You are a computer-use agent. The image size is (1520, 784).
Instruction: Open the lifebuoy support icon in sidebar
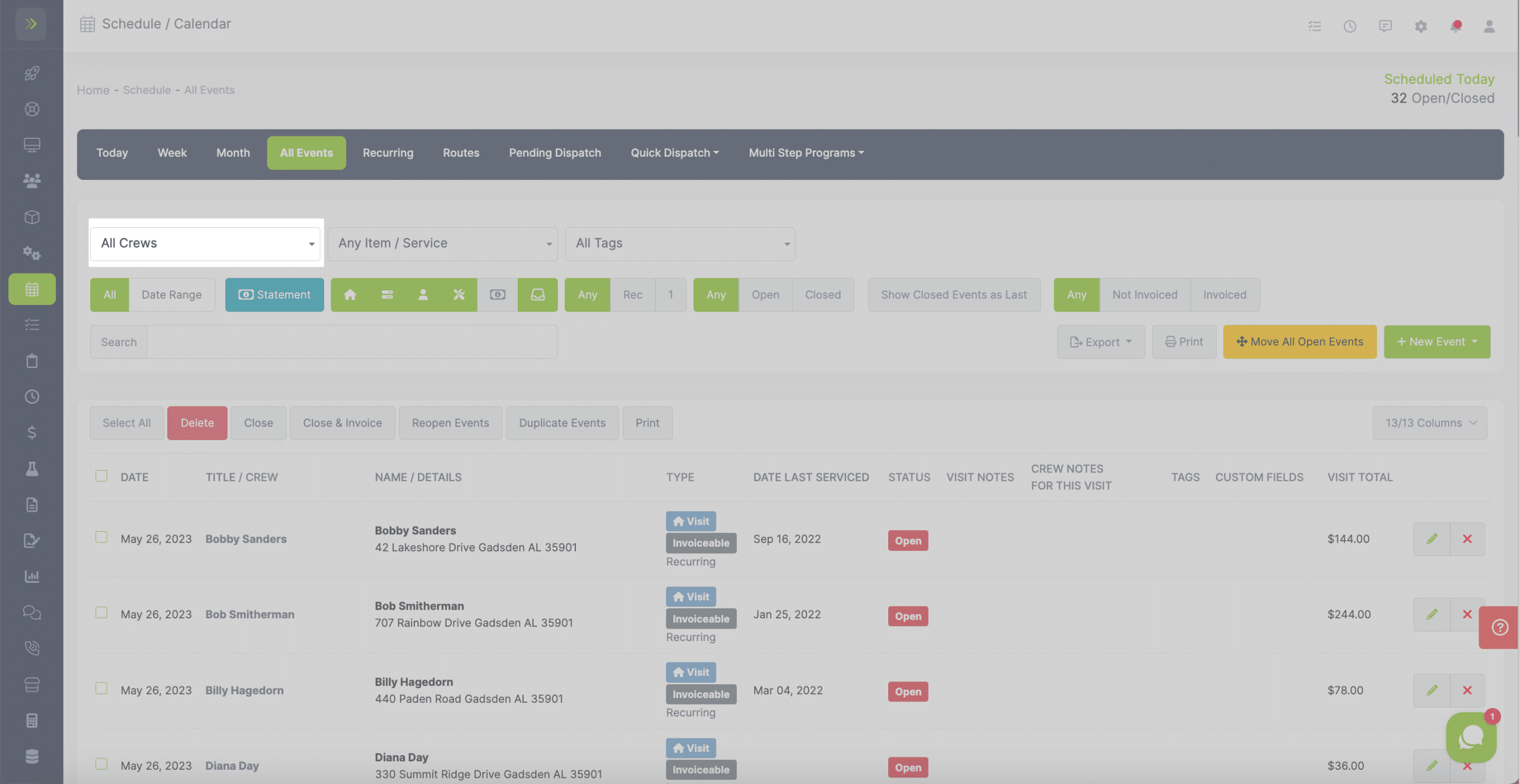(x=31, y=109)
